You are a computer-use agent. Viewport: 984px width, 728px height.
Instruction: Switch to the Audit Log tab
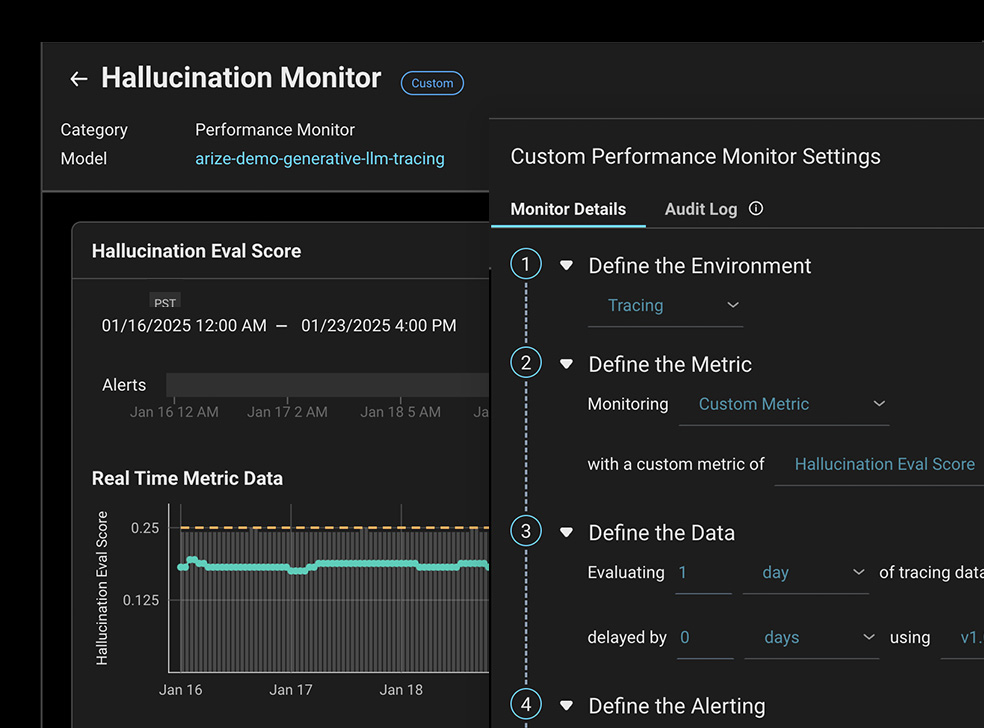pos(700,209)
